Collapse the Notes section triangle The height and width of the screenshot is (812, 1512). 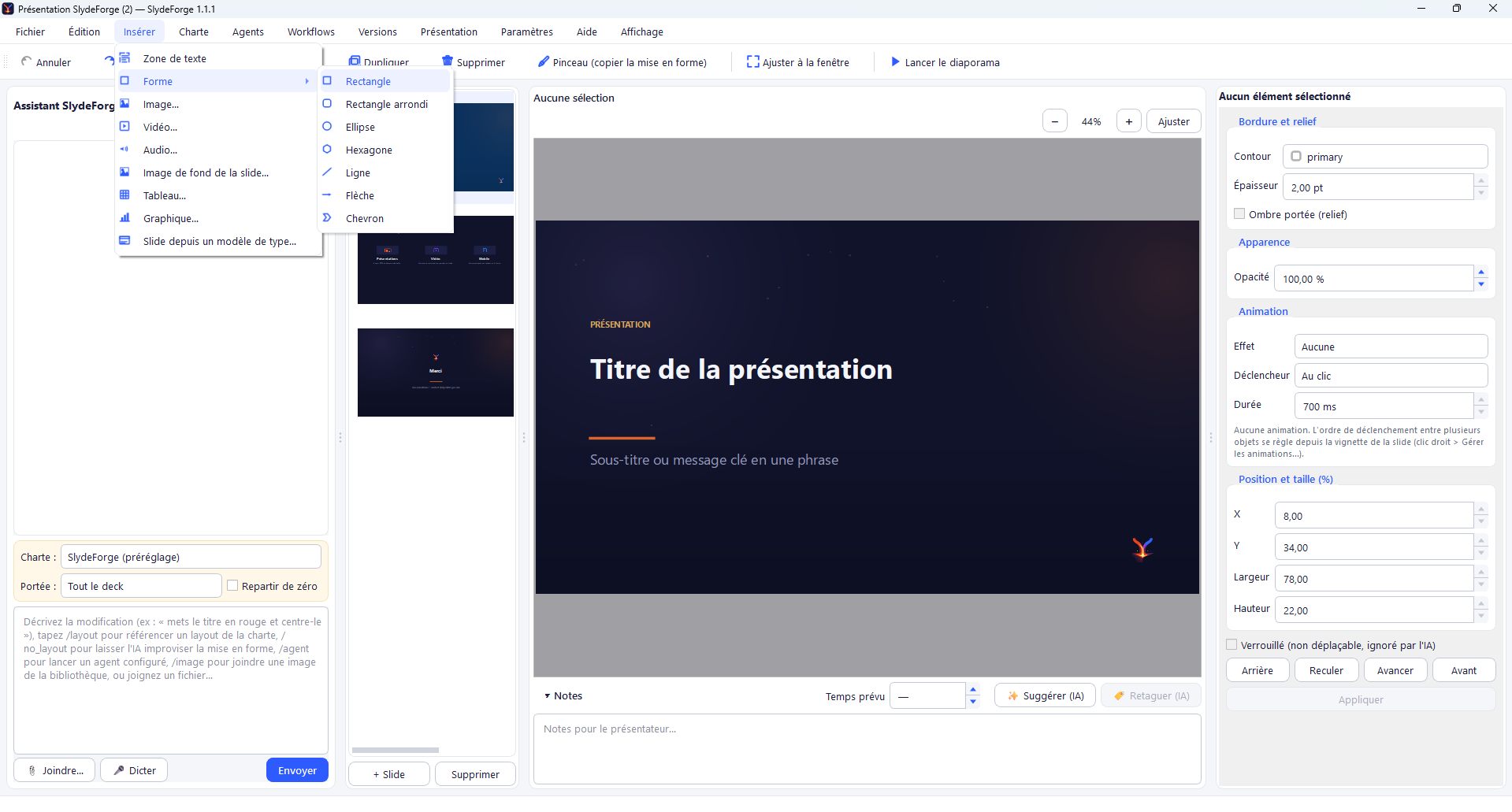547,696
